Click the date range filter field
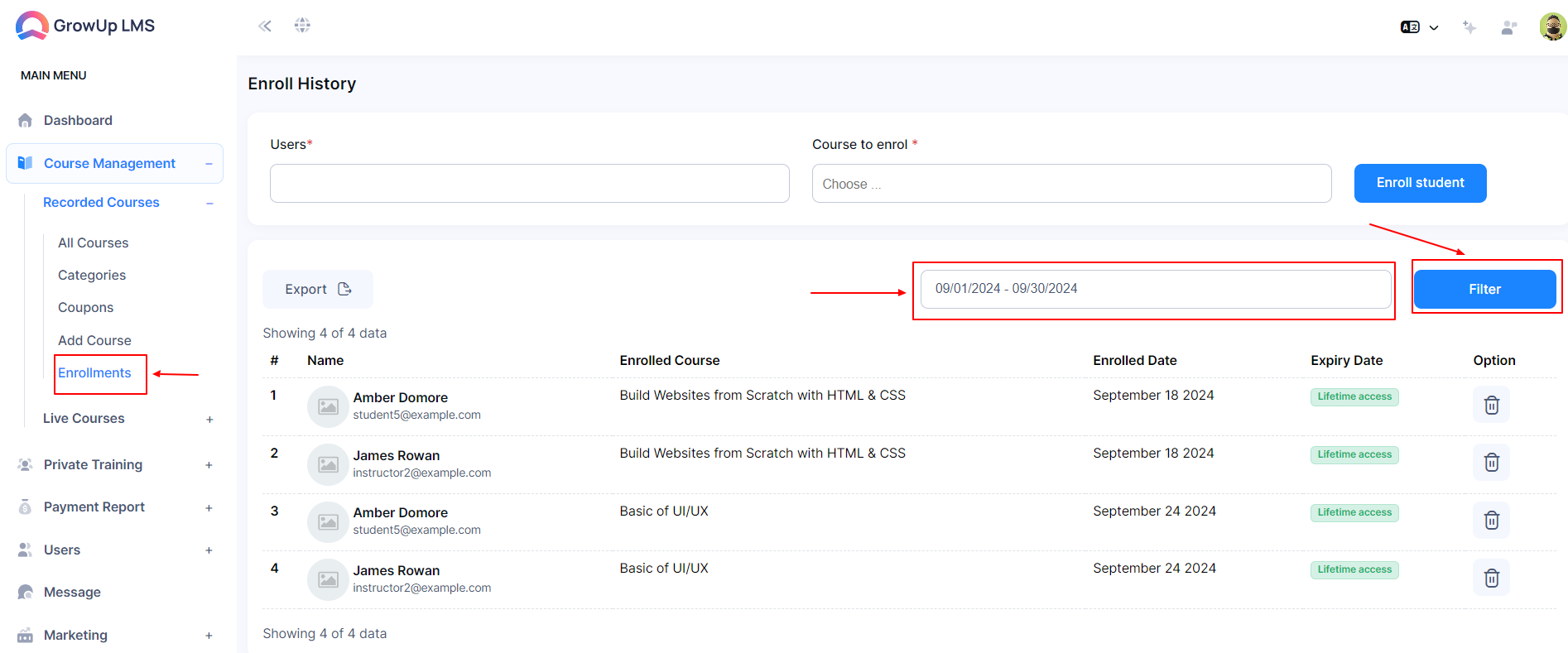The image size is (1568, 653). [1156, 289]
